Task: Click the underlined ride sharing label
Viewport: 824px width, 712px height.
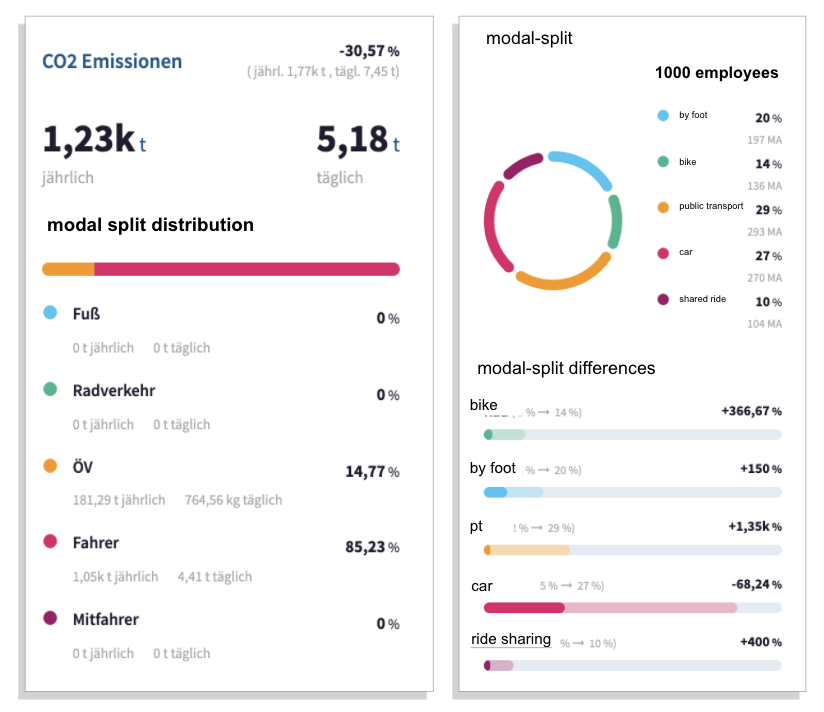Action: click(511, 639)
